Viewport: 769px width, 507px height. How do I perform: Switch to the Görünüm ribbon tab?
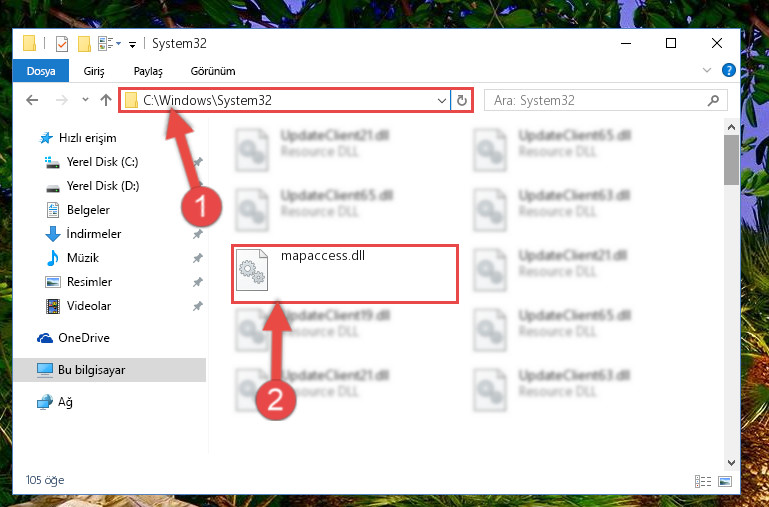tap(213, 71)
